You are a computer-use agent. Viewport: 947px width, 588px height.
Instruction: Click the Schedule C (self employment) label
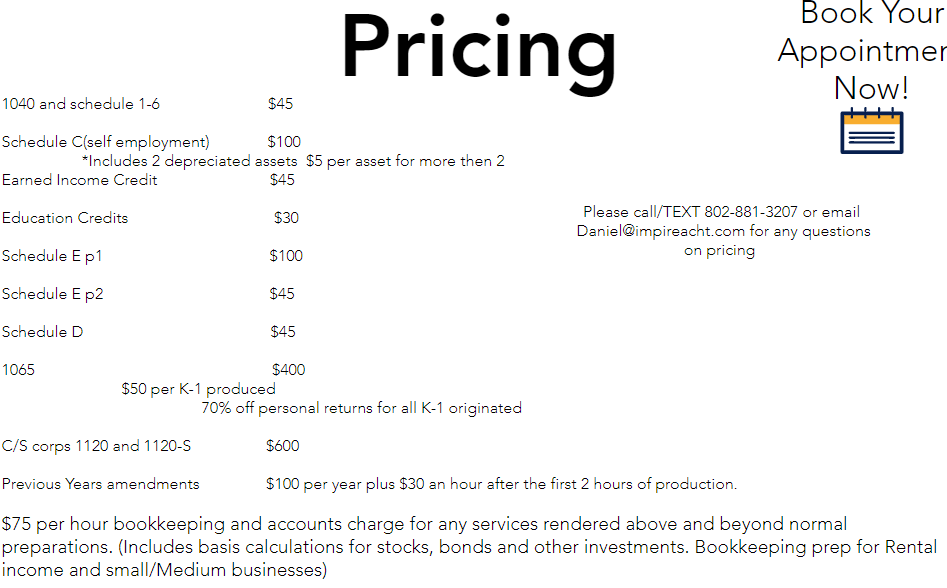click(106, 142)
